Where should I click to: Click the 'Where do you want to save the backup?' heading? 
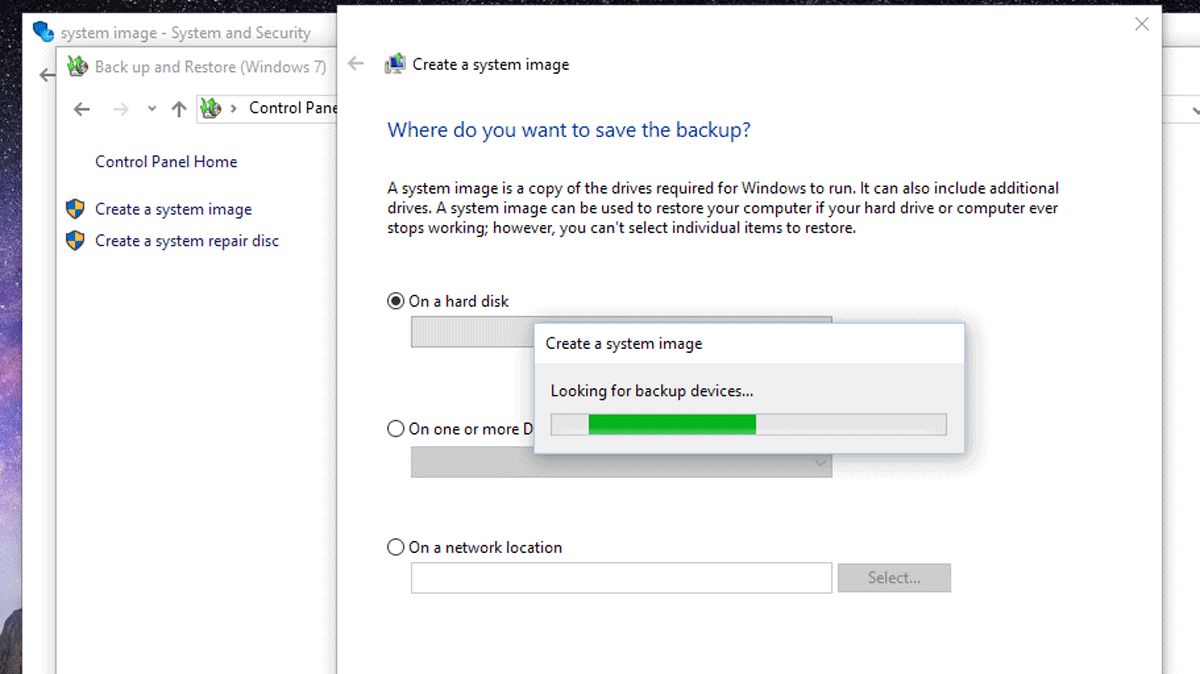point(568,130)
